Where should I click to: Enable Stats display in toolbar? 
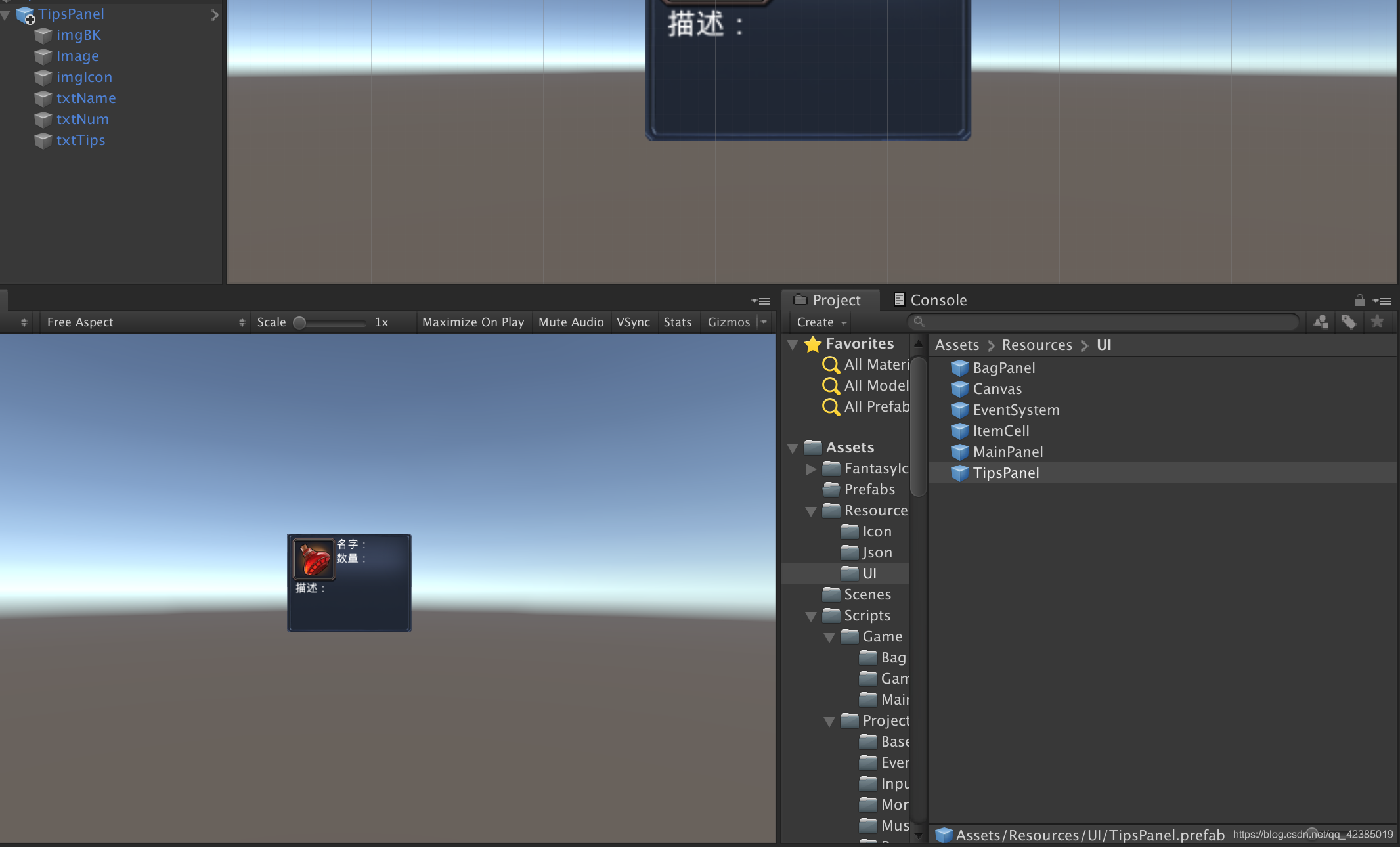[677, 321]
